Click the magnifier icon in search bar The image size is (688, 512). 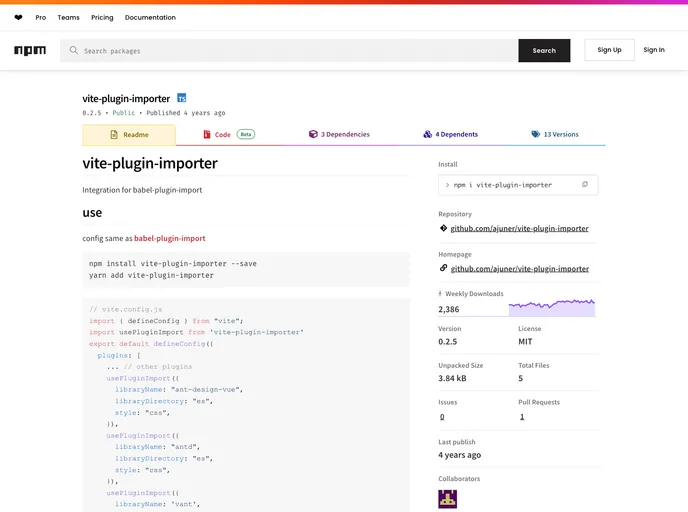[74, 50]
